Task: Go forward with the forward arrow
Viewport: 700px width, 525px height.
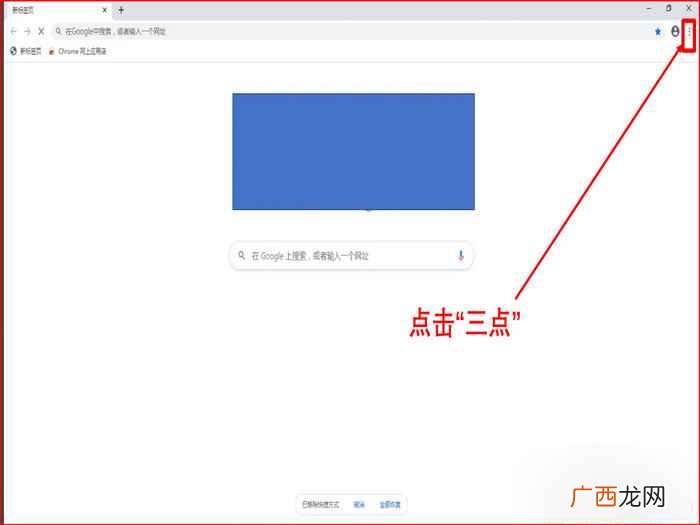Action: tap(27, 31)
